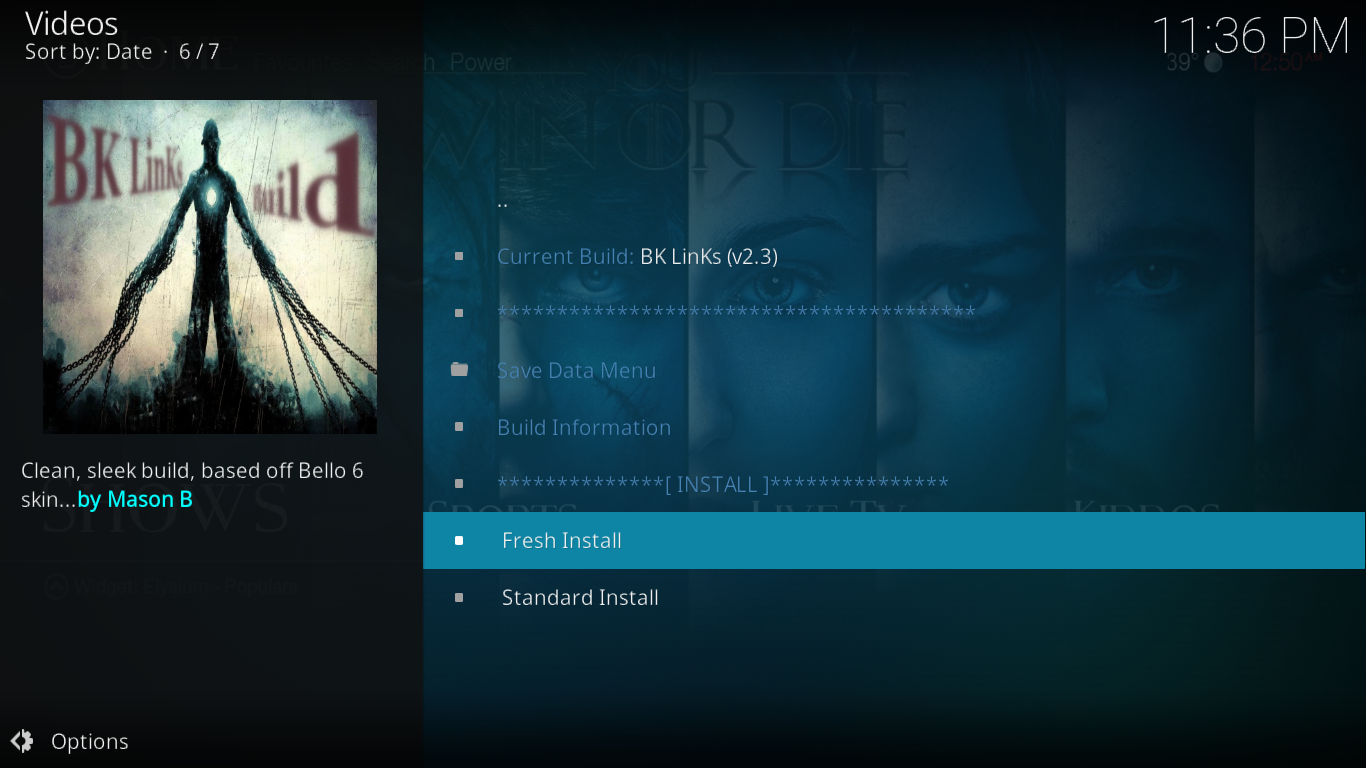Open the Options label at the bottom
The width and height of the screenshot is (1366, 768).
pyautogui.click(x=90, y=741)
